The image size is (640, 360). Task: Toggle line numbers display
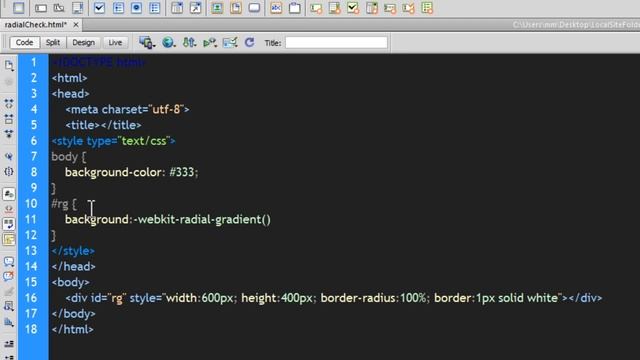pos(9,194)
